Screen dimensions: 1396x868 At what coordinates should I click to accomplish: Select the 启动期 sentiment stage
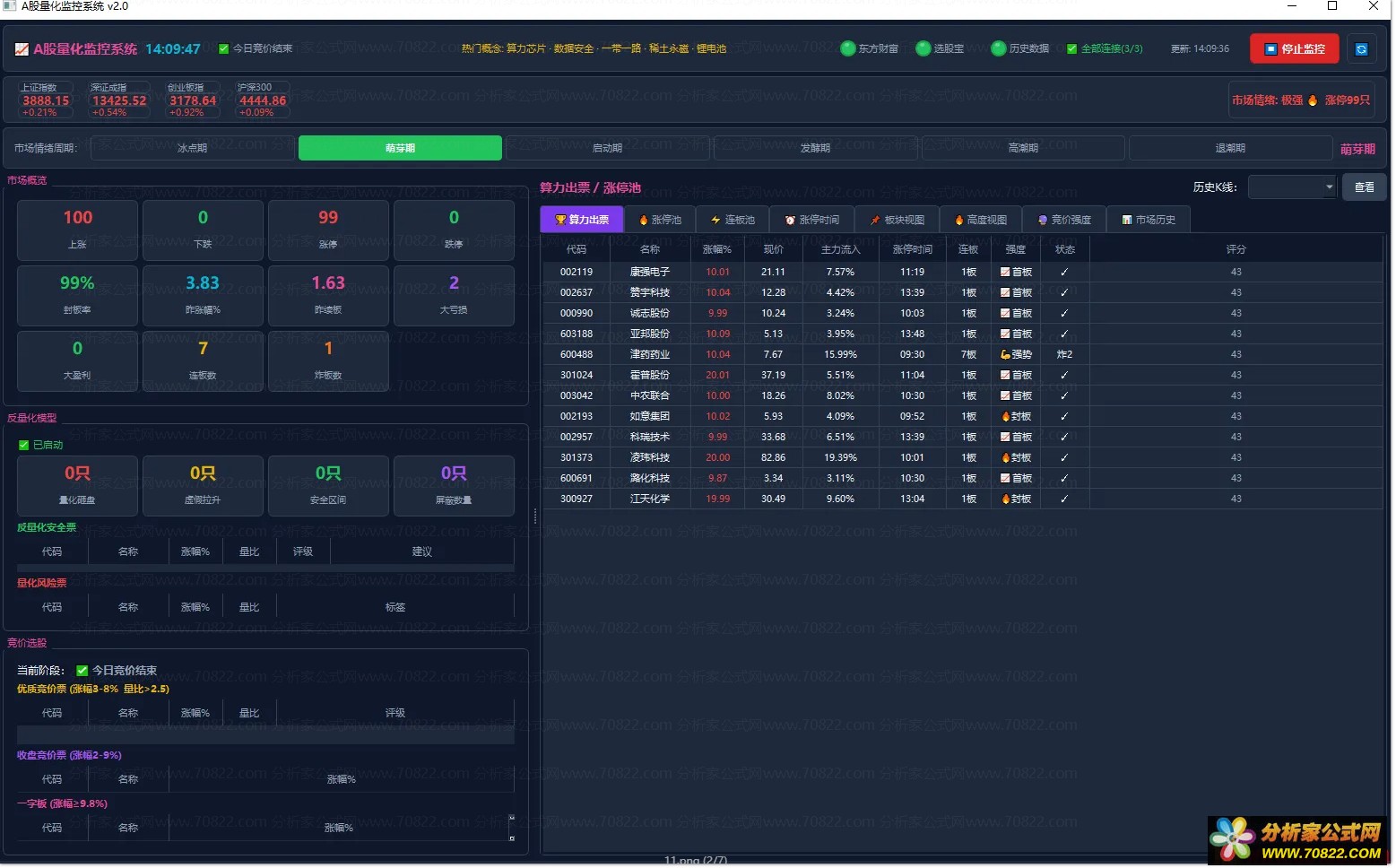[x=608, y=148]
